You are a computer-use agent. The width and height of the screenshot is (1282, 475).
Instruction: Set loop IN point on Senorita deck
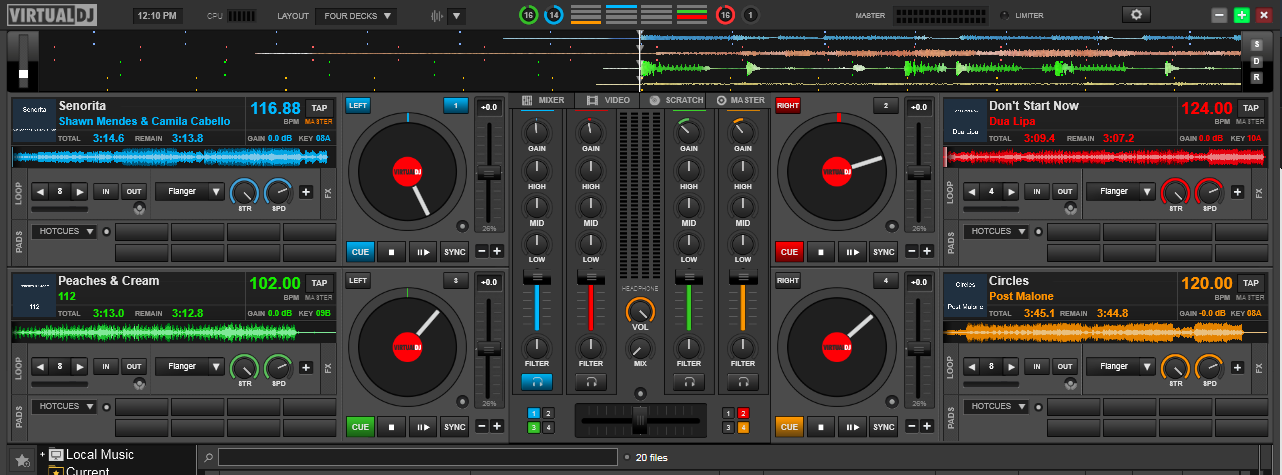[104, 192]
